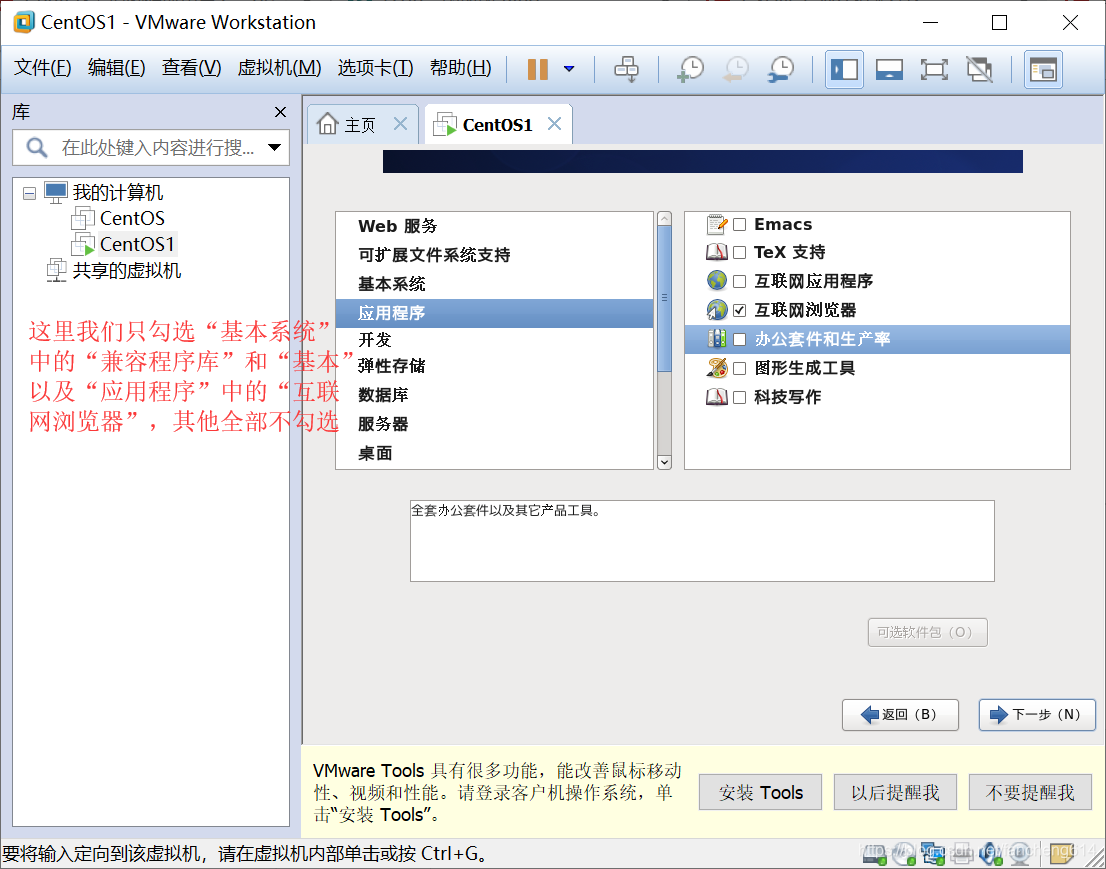Viewport: 1106px width, 869px height.
Task: Click the 互联网应用程序 globe icon
Action: coord(717,280)
